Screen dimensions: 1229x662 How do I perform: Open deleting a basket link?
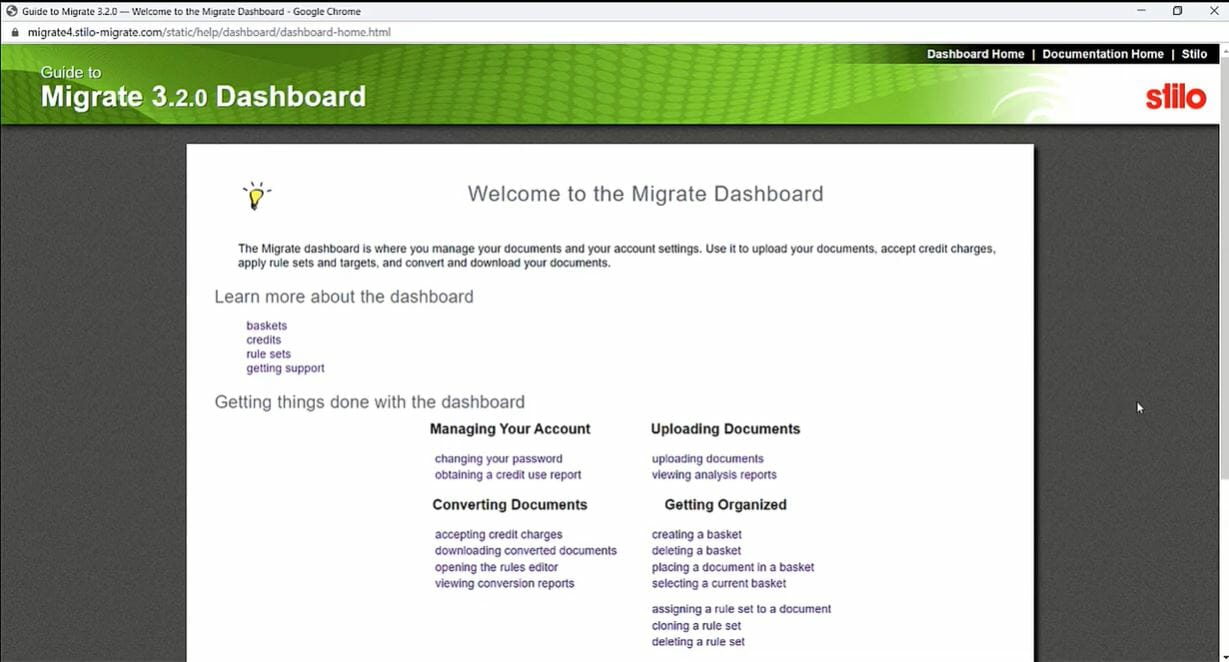pyautogui.click(x=696, y=551)
